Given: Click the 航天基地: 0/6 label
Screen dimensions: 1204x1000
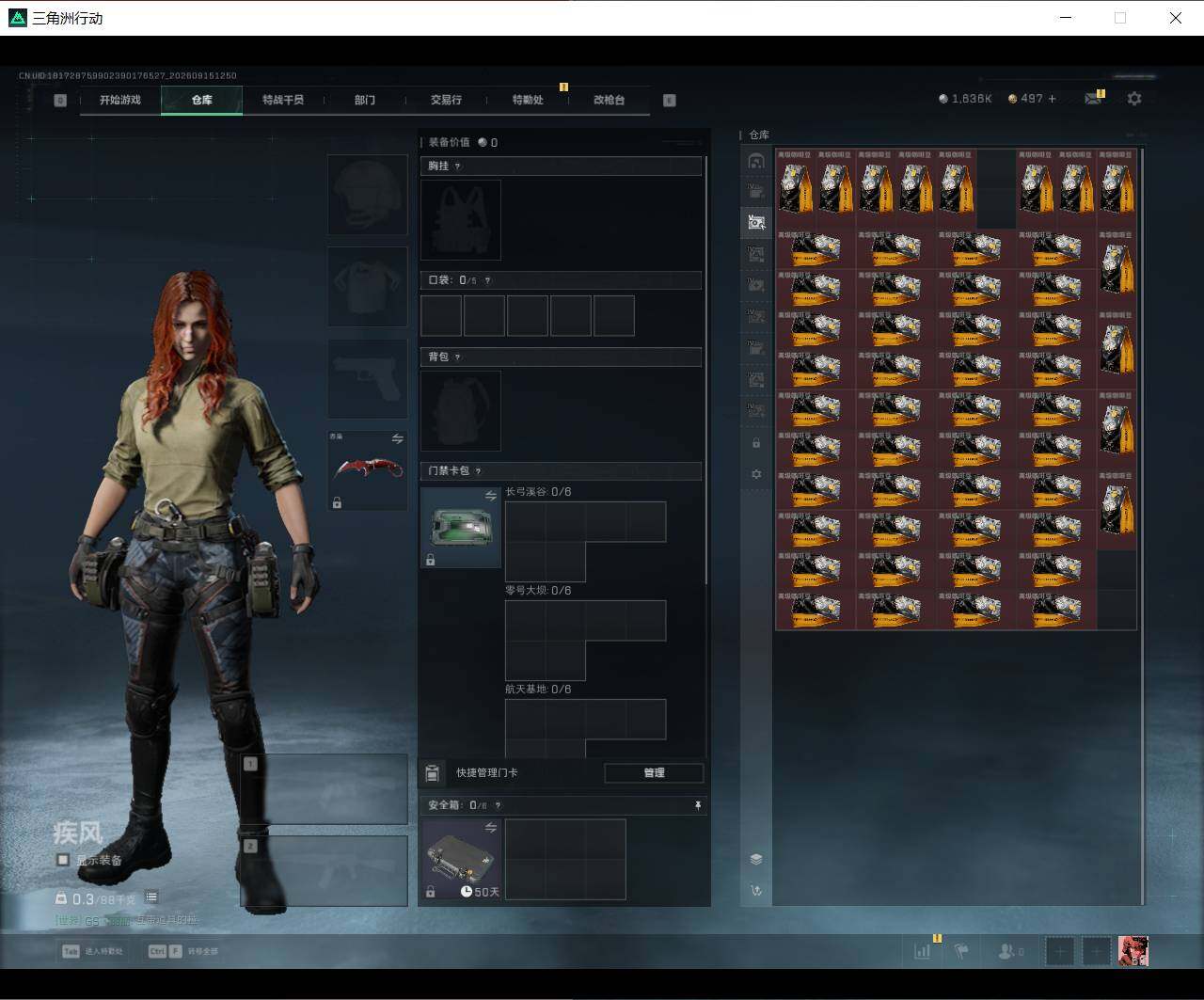Looking at the screenshot, I should point(538,690).
